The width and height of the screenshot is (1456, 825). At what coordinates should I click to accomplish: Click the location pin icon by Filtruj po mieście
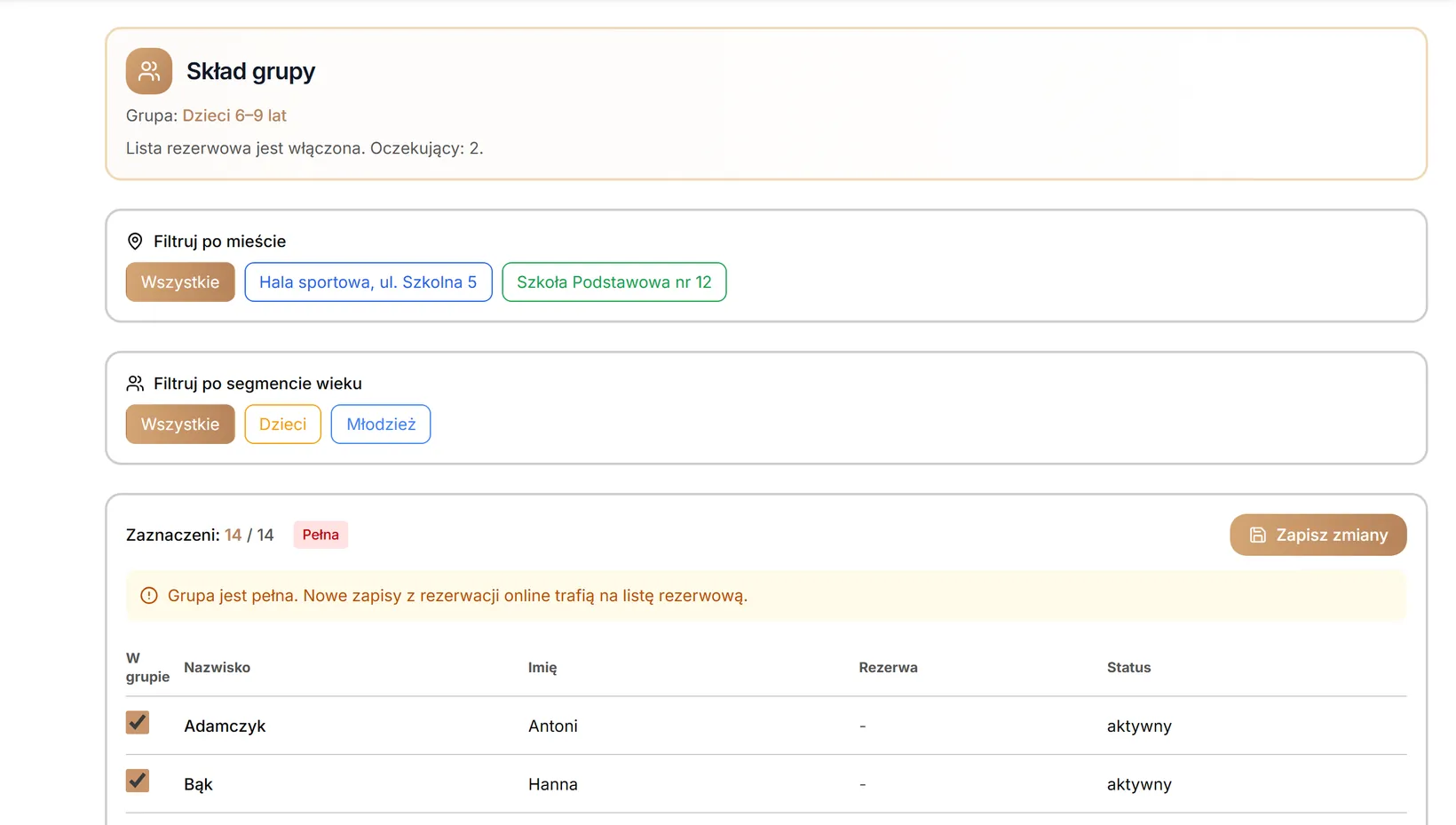pos(135,242)
